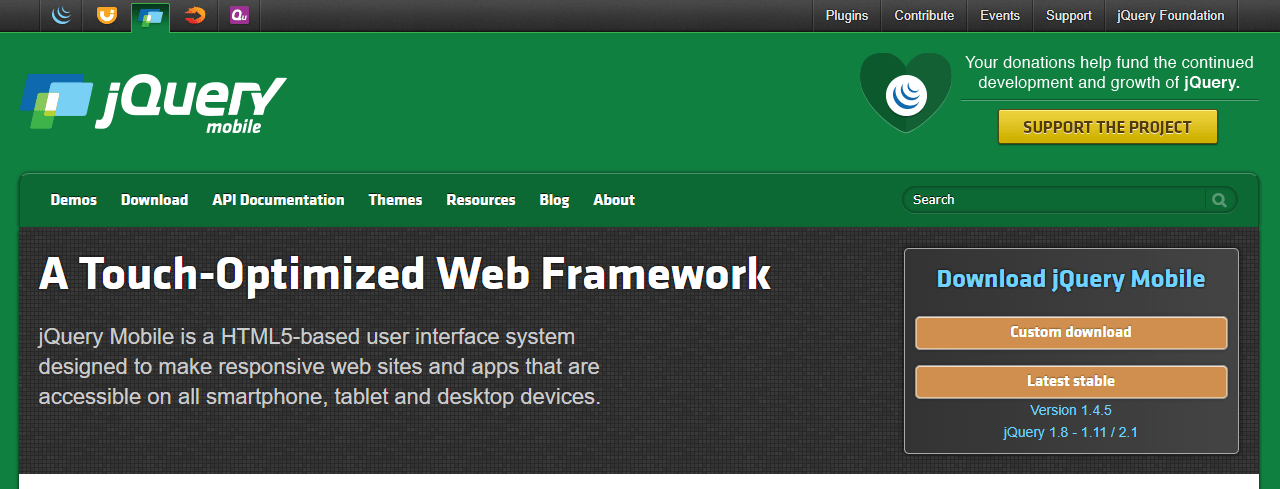The height and width of the screenshot is (489, 1280).
Task: Open the Blog menu item
Action: pos(554,200)
